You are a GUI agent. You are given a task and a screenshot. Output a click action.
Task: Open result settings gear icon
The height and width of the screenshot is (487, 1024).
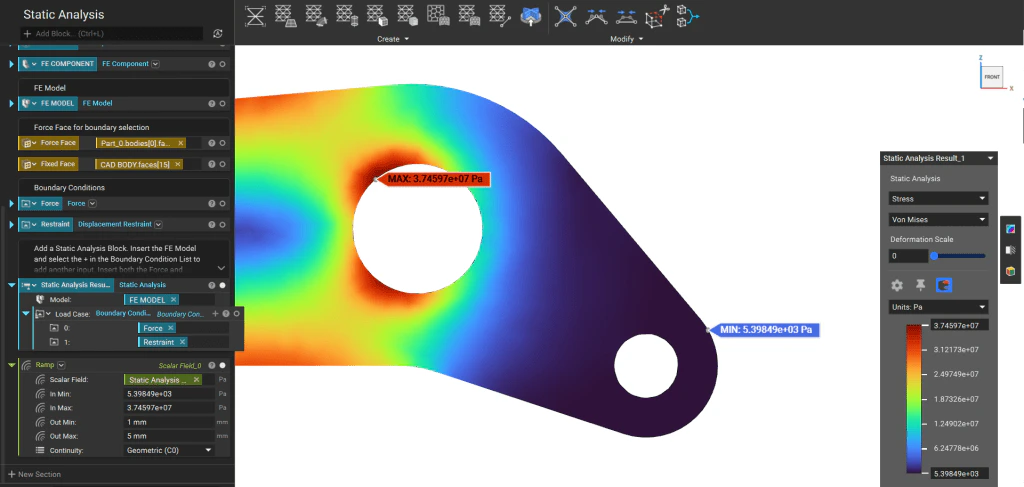pyautogui.click(x=897, y=285)
